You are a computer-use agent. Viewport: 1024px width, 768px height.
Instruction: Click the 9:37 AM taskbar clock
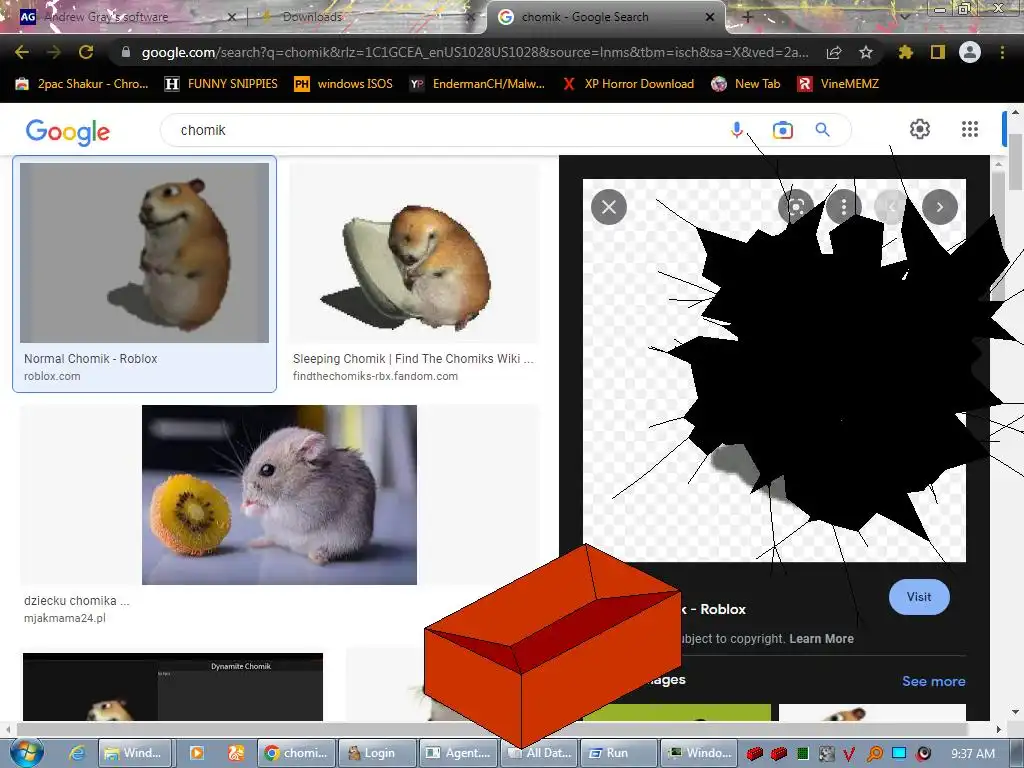click(x=973, y=754)
